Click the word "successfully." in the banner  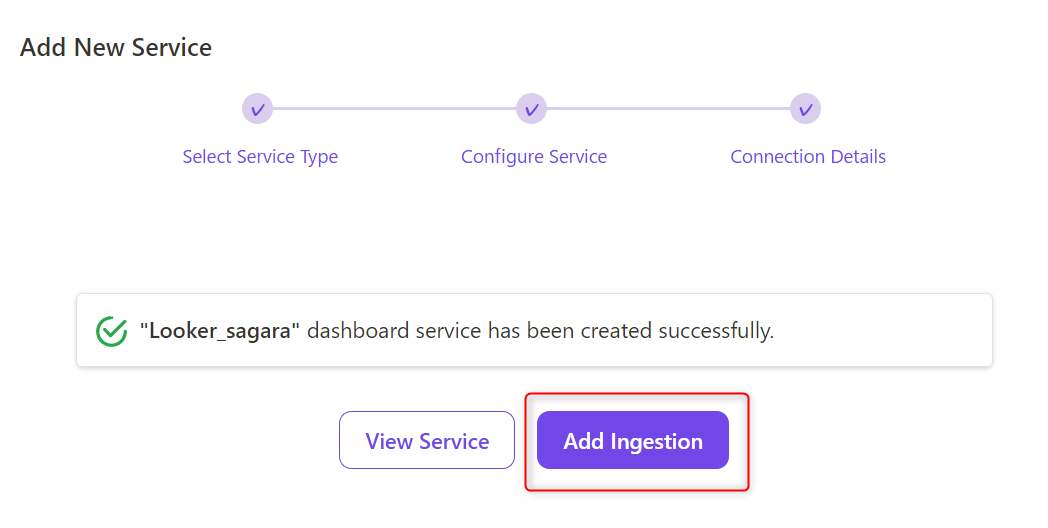(716, 331)
